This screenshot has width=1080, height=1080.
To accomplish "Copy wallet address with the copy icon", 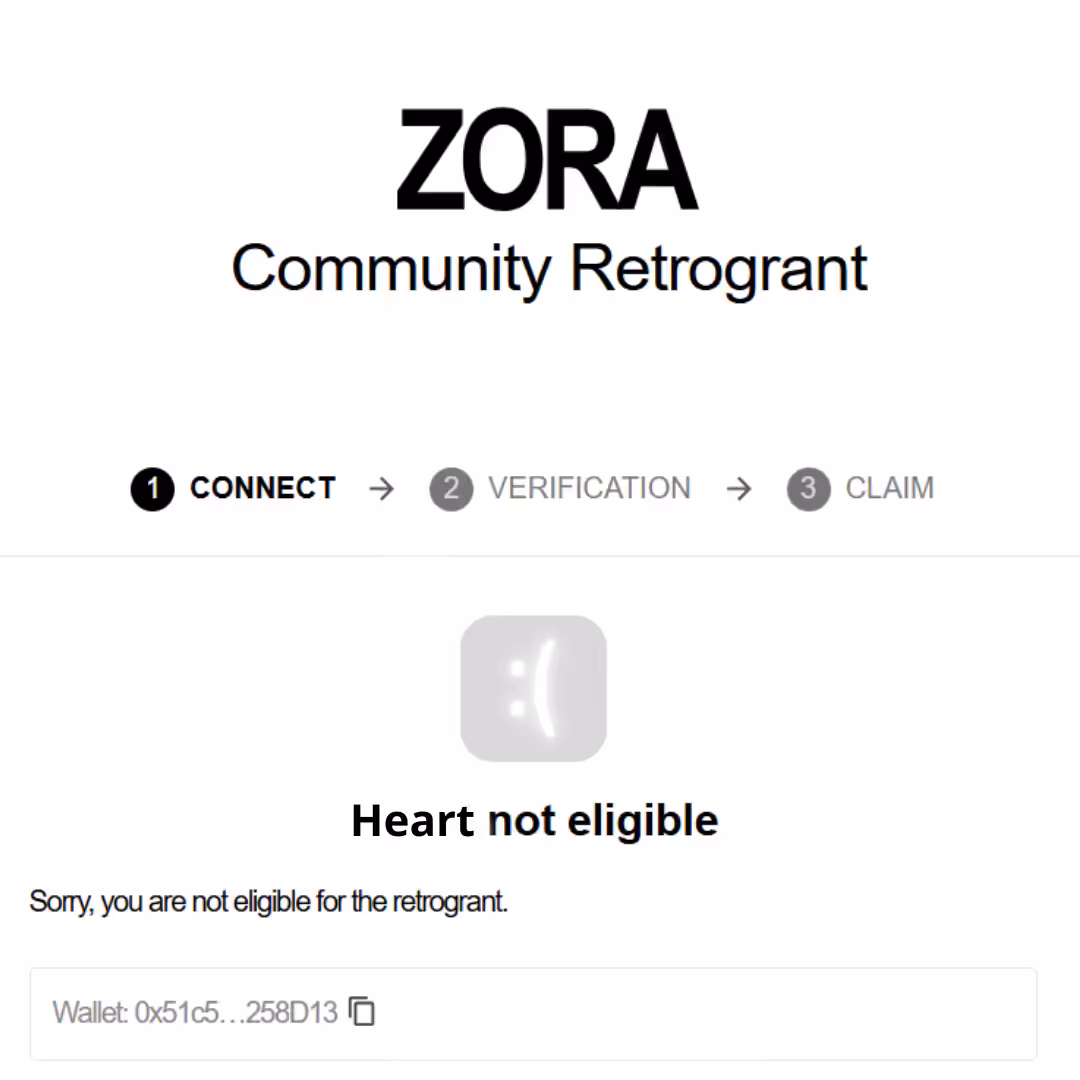I will click(362, 1011).
